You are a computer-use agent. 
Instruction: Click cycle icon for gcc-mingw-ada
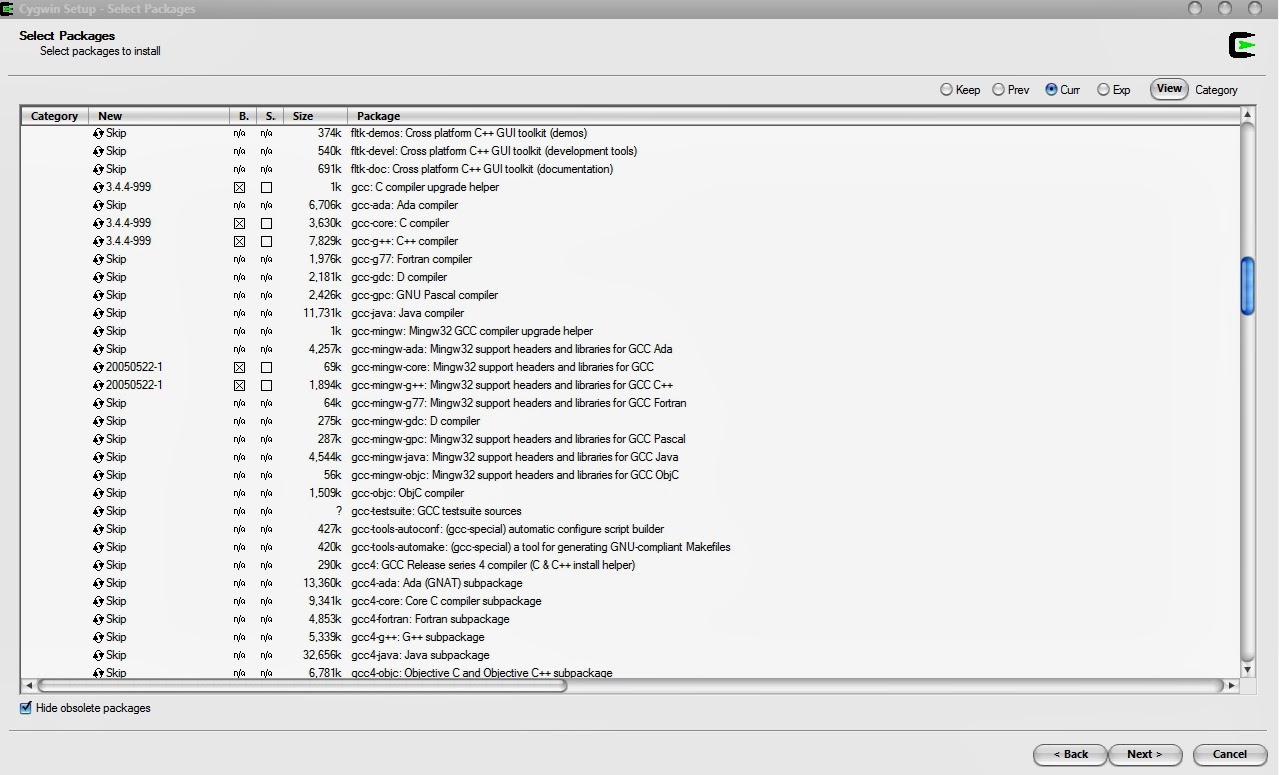[99, 349]
